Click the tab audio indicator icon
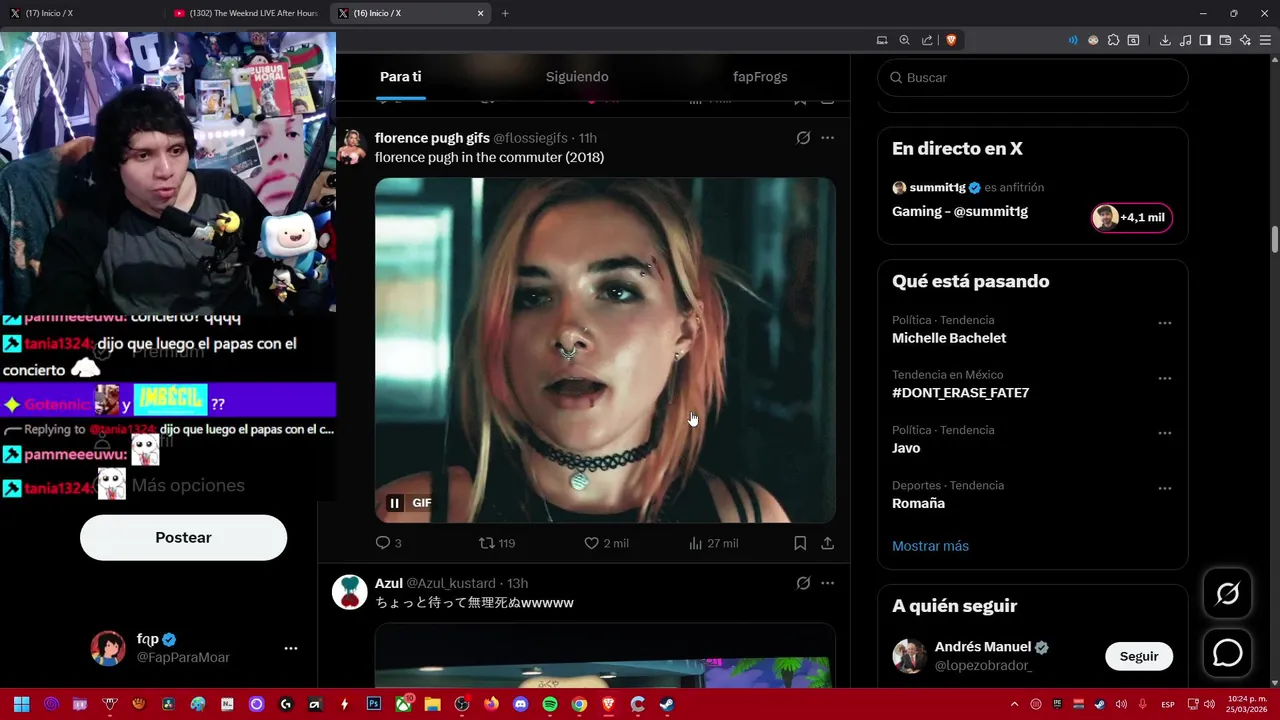 click(x=1073, y=40)
